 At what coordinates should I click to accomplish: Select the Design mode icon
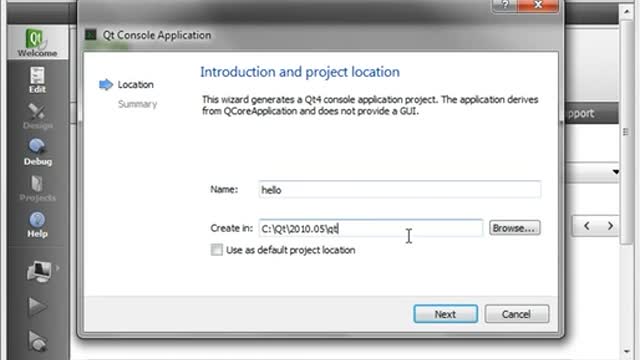coord(38,116)
